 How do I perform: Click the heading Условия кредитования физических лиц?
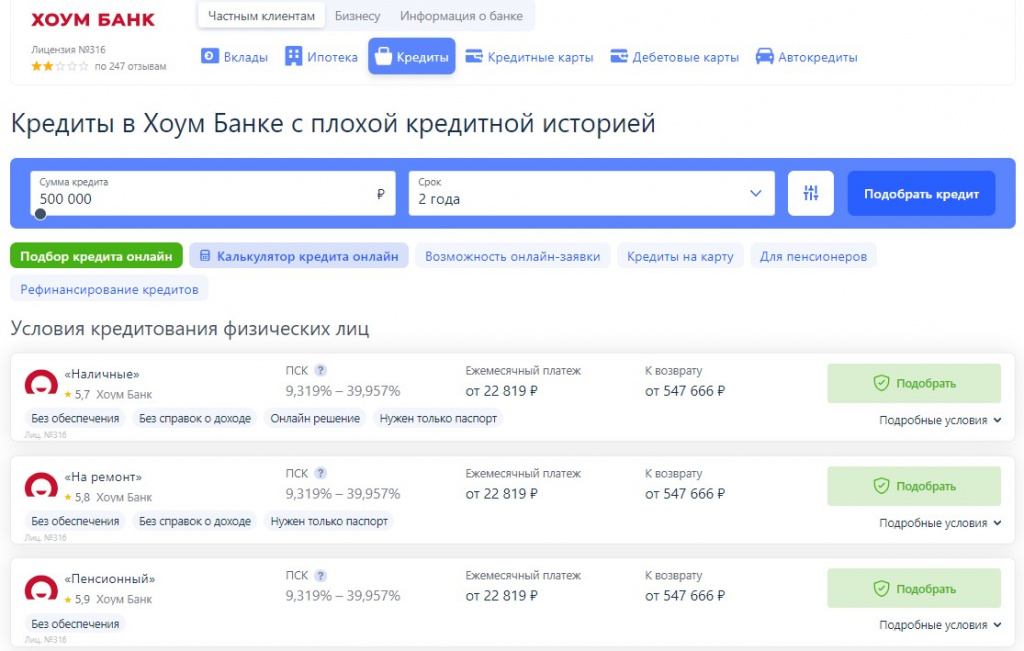coord(190,328)
